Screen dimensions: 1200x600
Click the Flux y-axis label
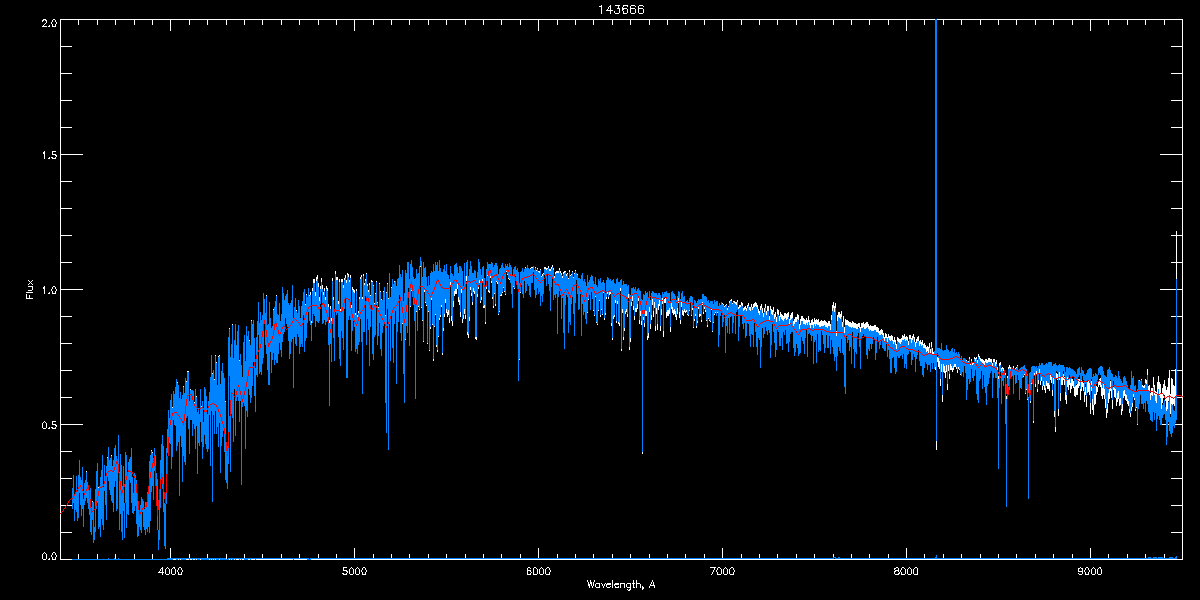click(x=30, y=290)
